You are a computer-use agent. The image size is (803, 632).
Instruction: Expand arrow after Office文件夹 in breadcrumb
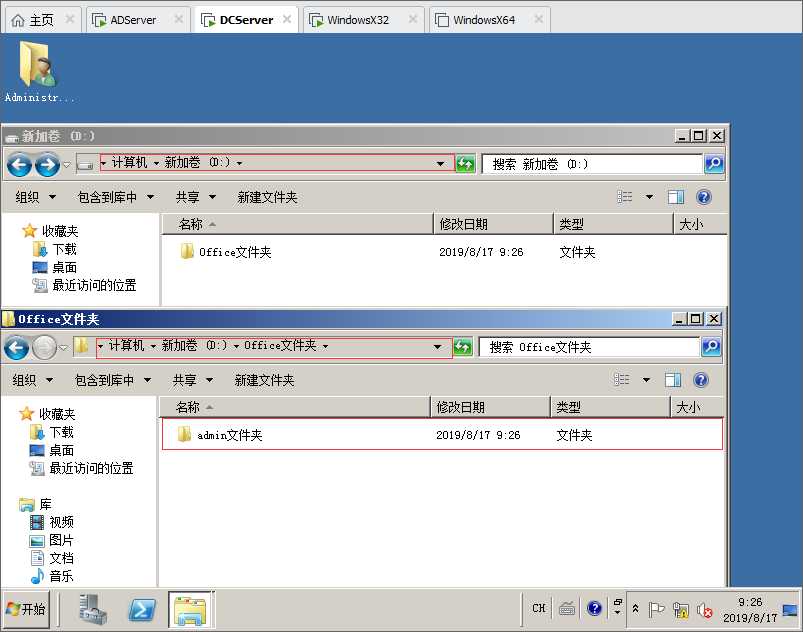click(325, 347)
